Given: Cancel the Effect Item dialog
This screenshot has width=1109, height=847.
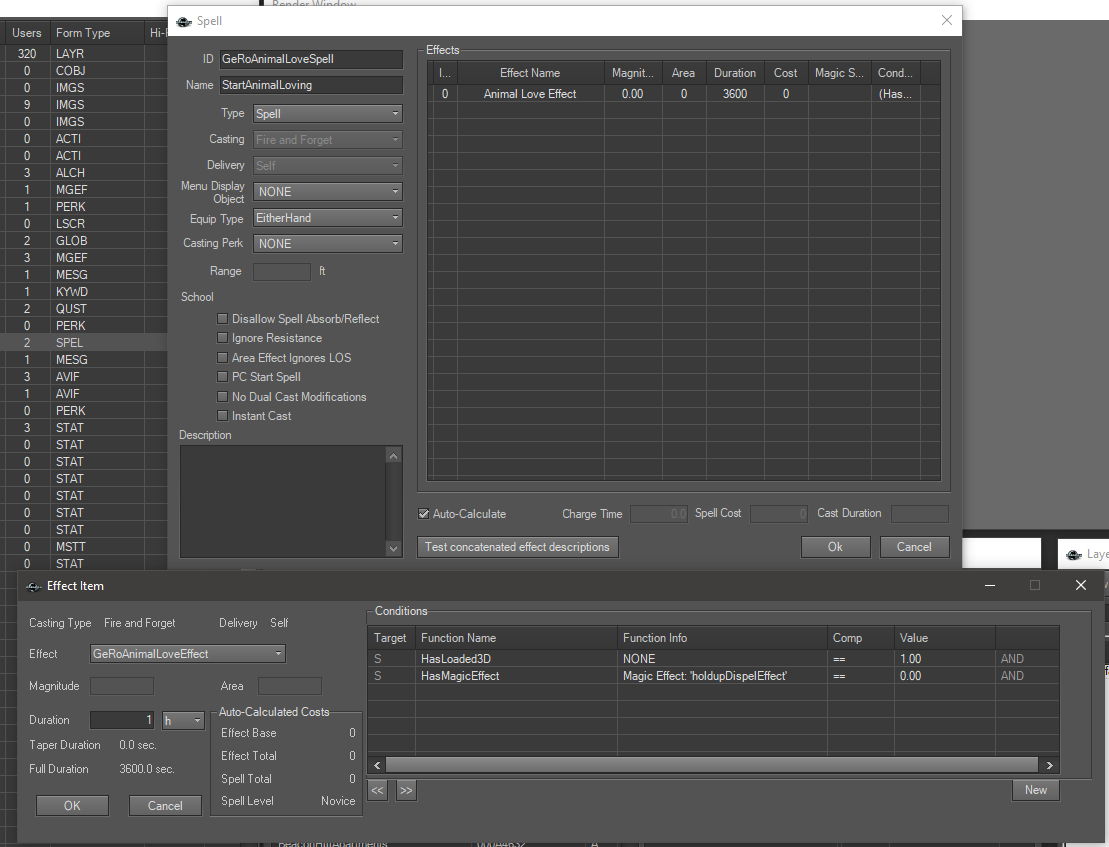Looking at the screenshot, I should tap(165, 806).
